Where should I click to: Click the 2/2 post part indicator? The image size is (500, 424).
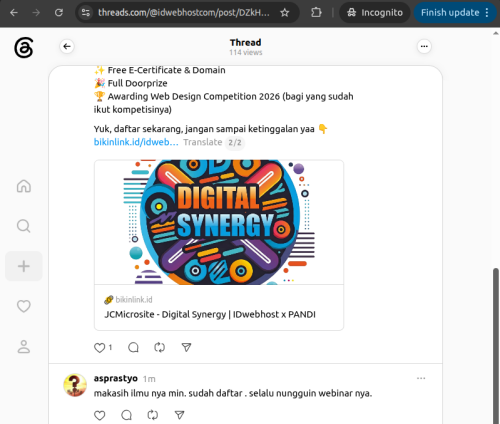pos(235,143)
